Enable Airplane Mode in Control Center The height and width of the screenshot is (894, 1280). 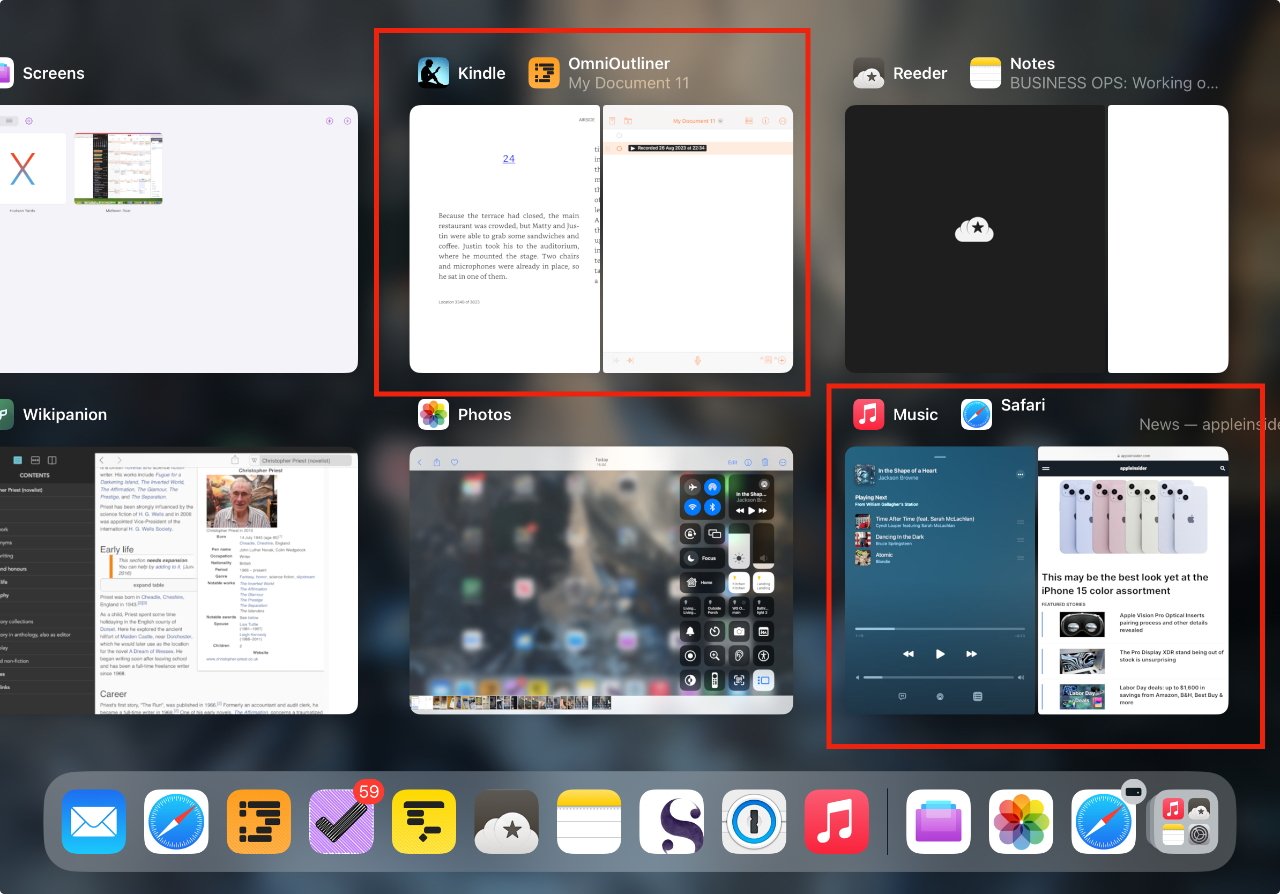(691, 486)
